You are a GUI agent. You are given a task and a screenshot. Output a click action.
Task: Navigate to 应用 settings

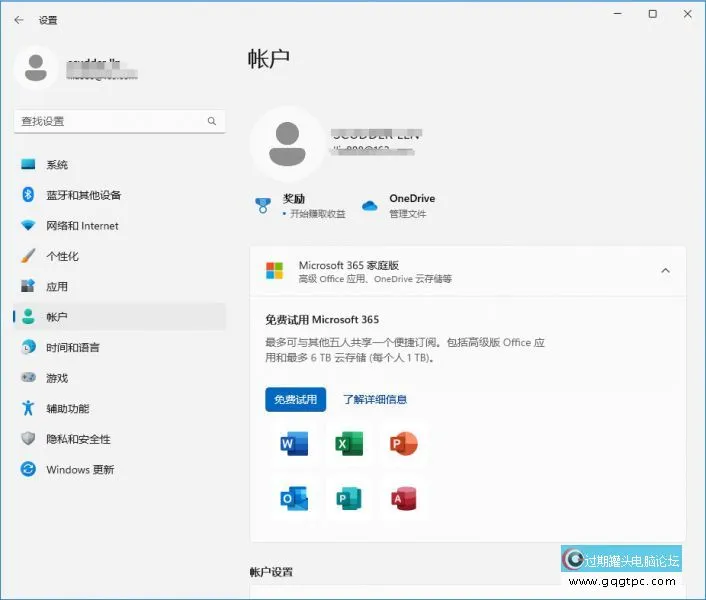[x=57, y=287]
